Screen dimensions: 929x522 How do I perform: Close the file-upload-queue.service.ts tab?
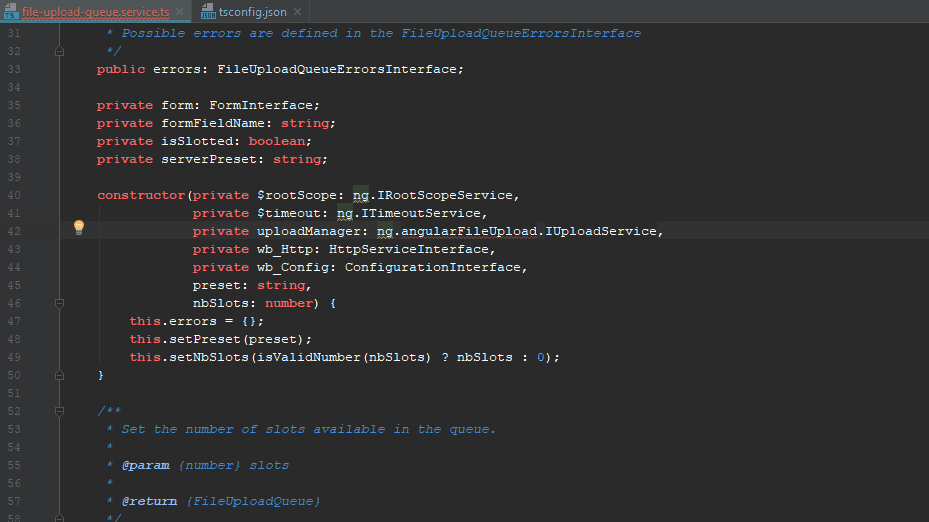[x=179, y=11]
